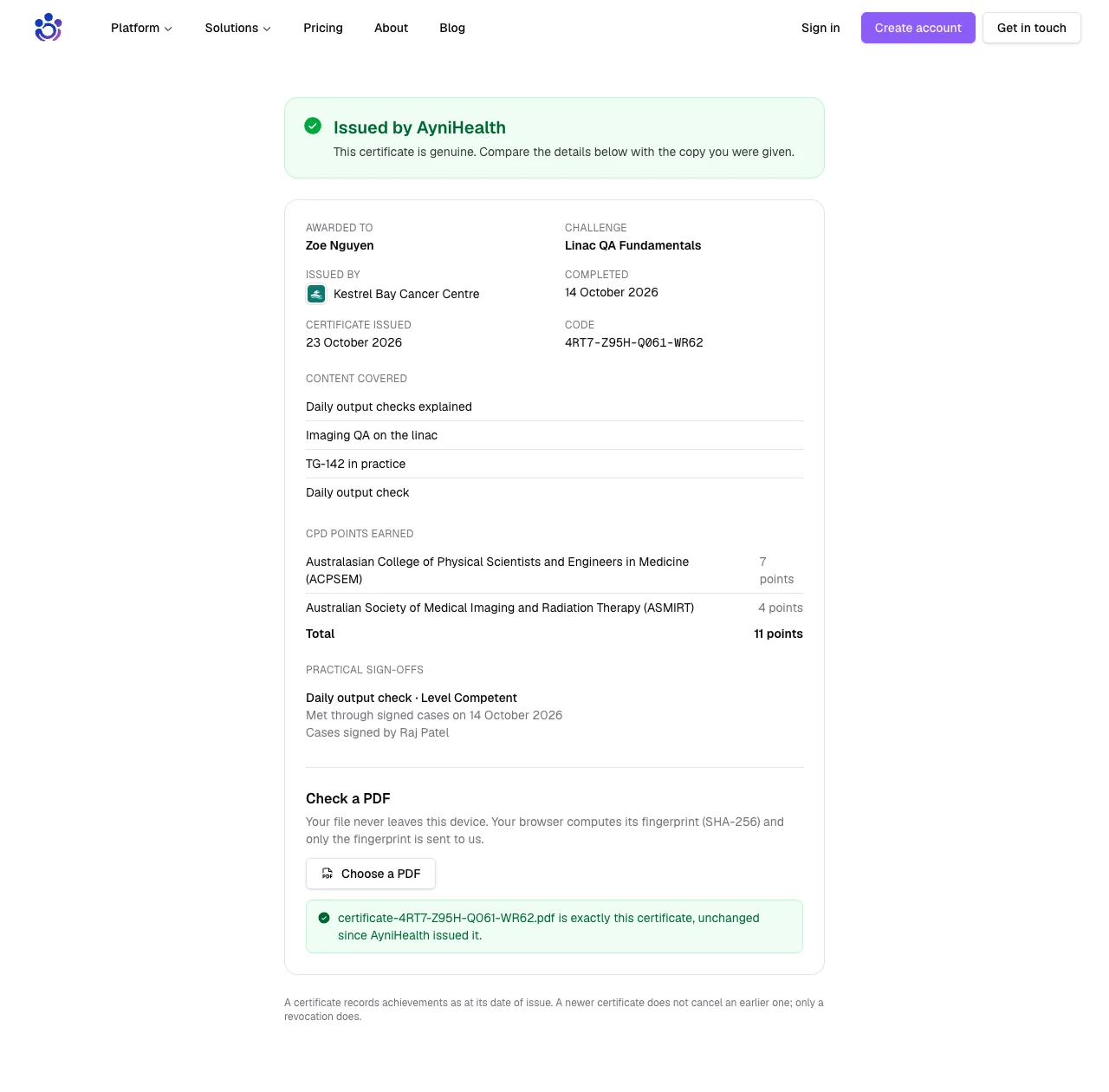Click the Check a PDF heading

pyautogui.click(x=348, y=798)
